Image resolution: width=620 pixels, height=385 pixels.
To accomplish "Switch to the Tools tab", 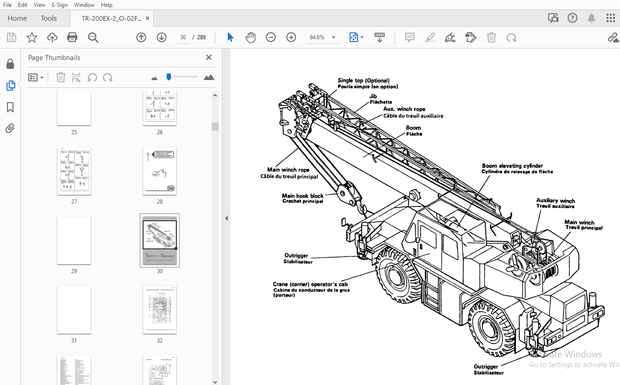I will pyautogui.click(x=49, y=18).
